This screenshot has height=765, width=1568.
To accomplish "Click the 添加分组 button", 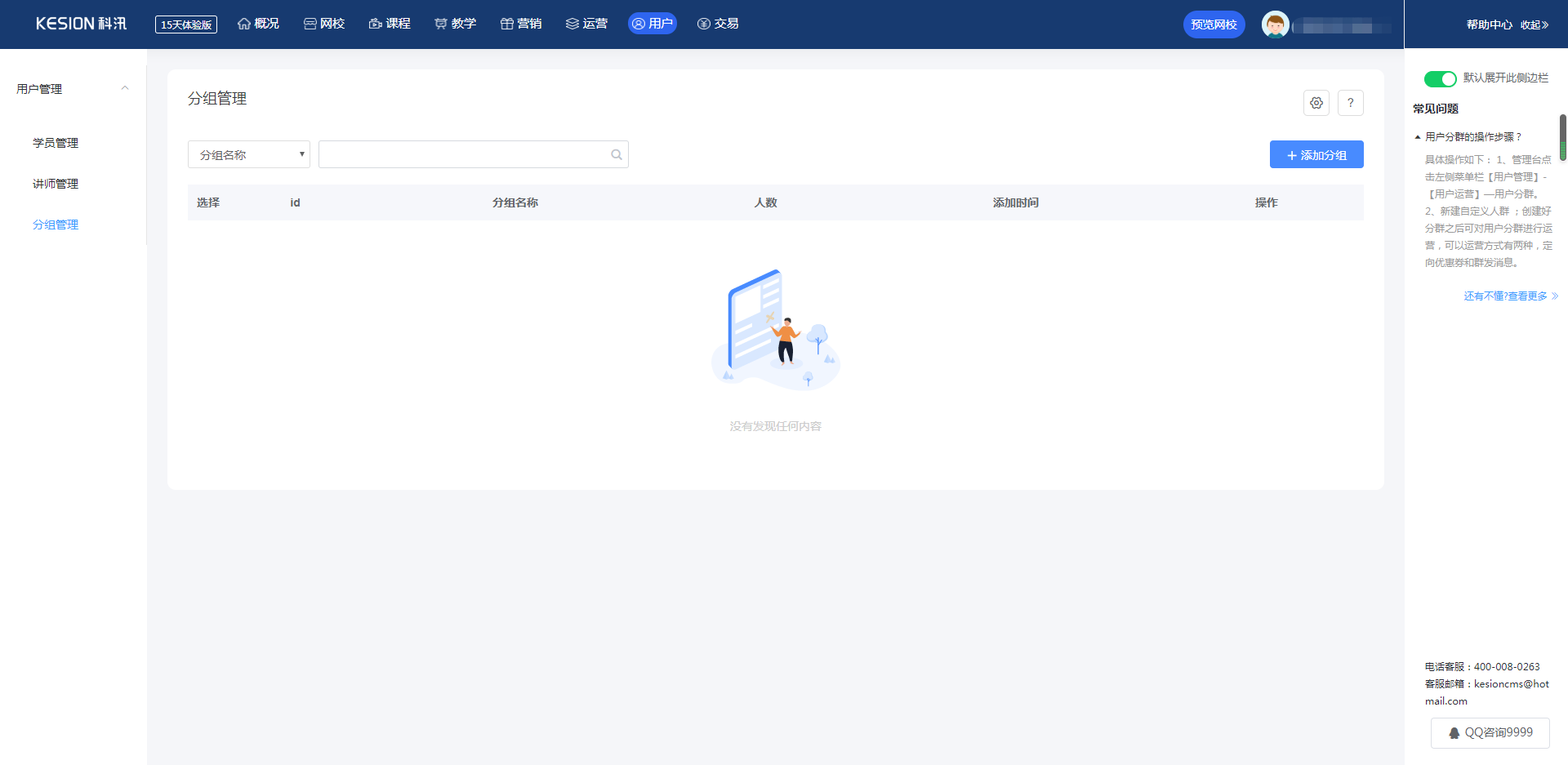I will (1316, 155).
